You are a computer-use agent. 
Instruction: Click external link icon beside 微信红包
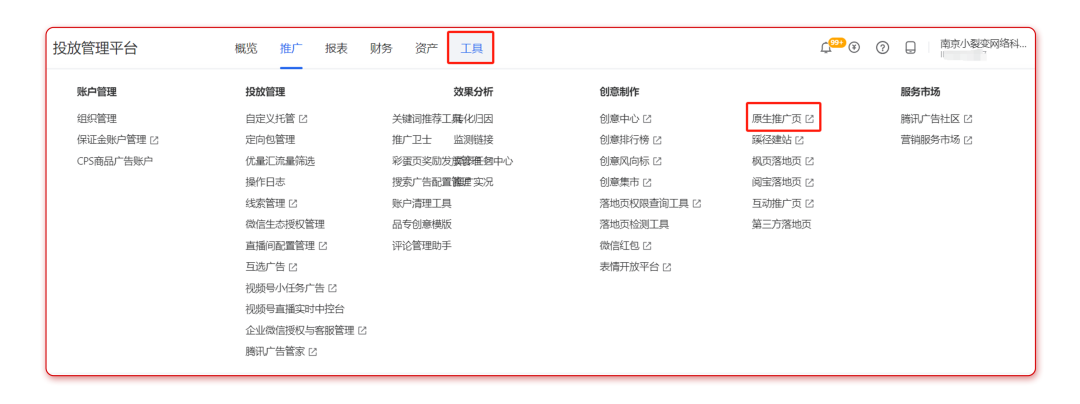pyautogui.click(x=647, y=246)
